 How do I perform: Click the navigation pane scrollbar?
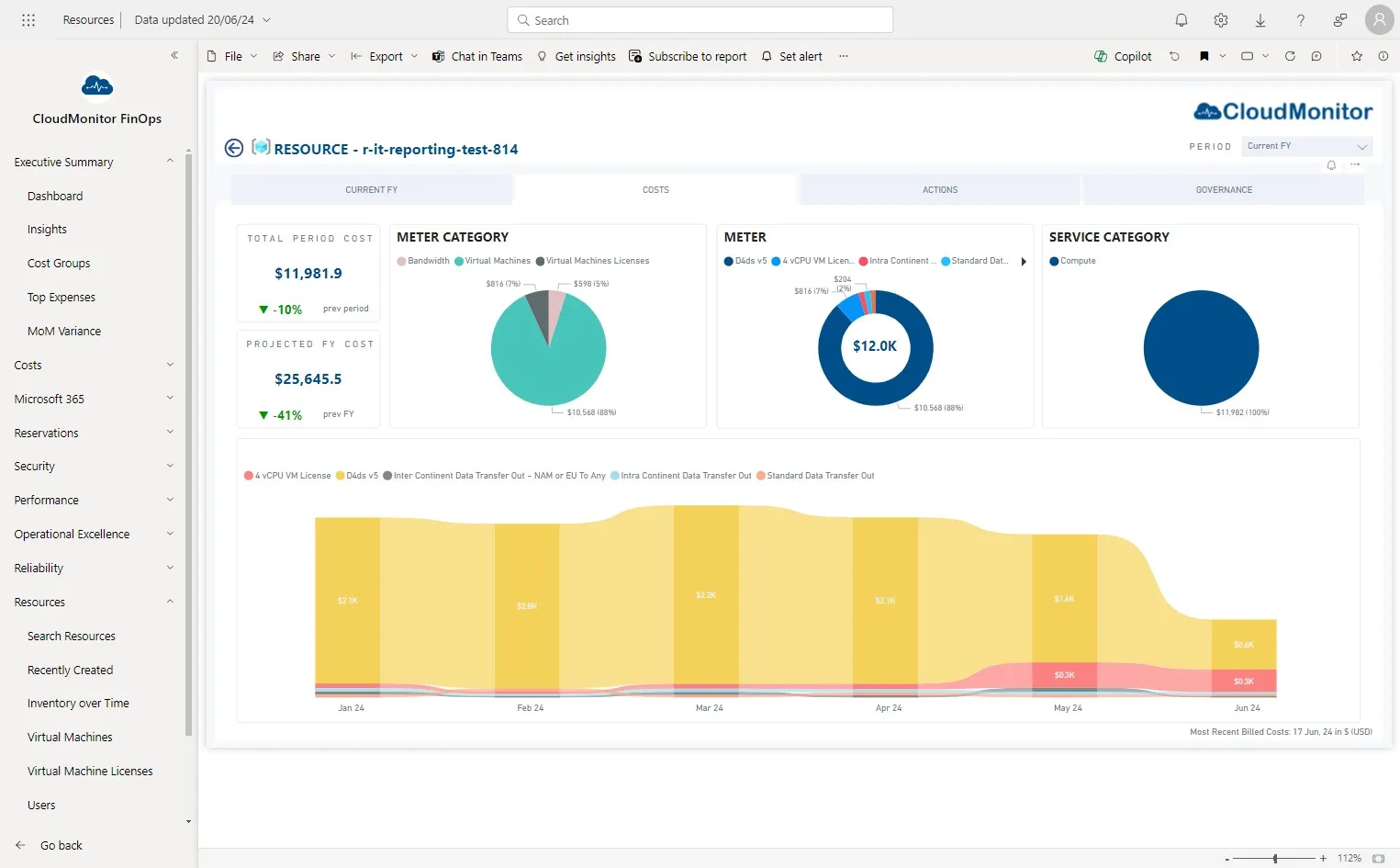[188, 445]
